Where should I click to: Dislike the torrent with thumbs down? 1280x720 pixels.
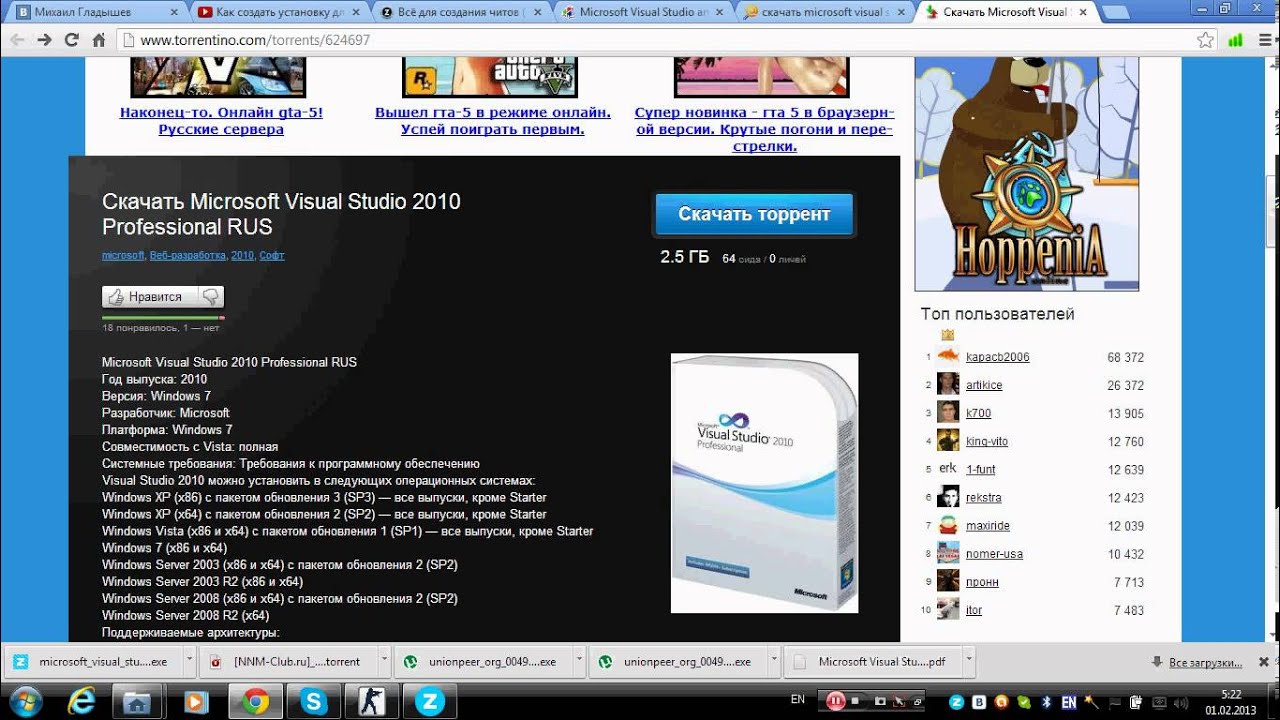point(211,297)
